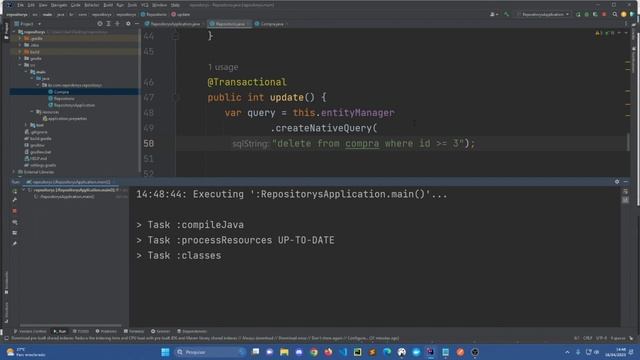The height and width of the screenshot is (360, 640).
Task: Click the taskbar search box
Action: click(210, 352)
